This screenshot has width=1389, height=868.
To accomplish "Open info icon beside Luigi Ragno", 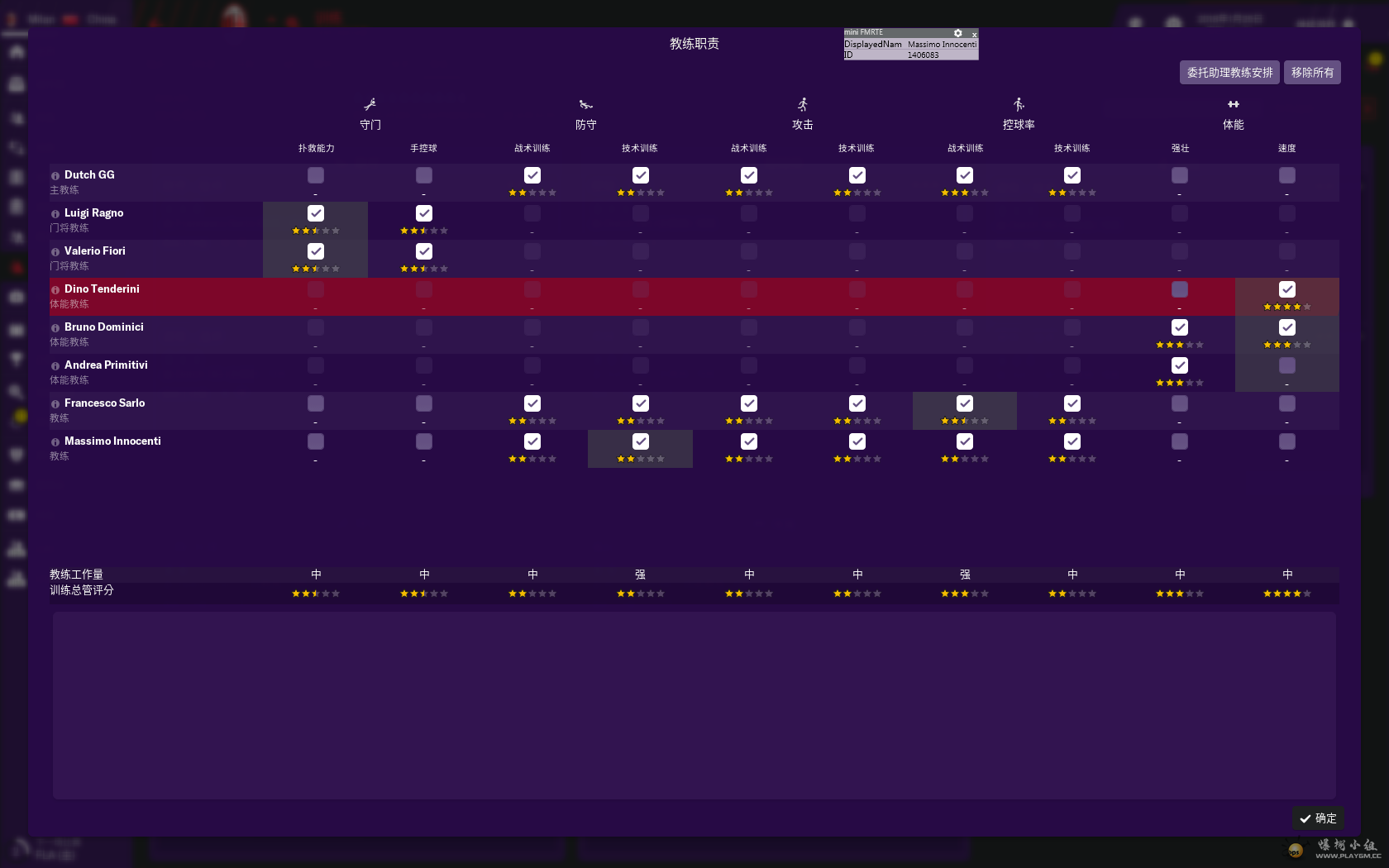I will pyautogui.click(x=55, y=214).
